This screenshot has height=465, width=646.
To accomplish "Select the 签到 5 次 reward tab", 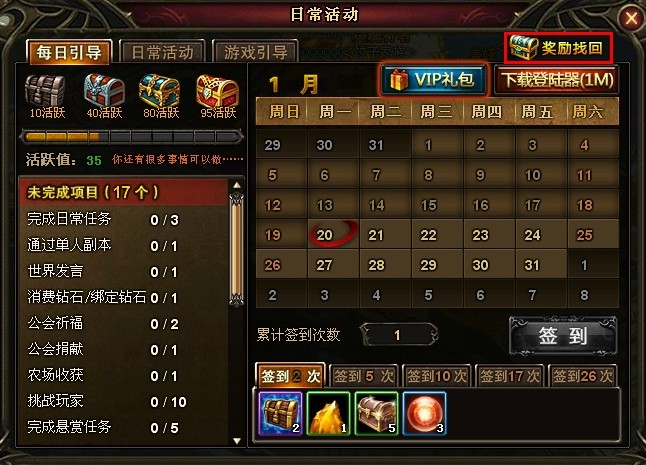I will [364, 376].
